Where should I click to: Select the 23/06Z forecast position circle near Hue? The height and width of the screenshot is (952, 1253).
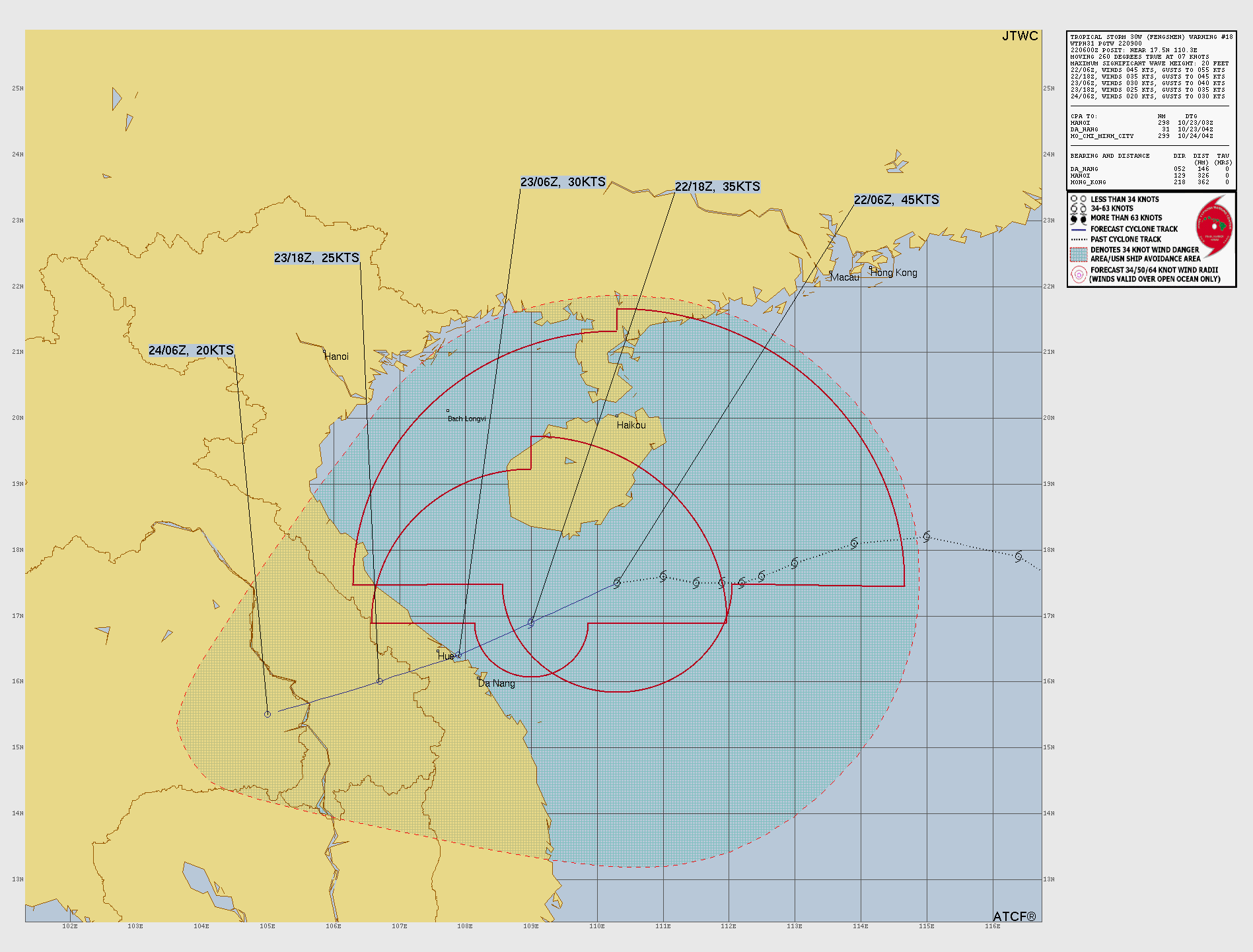(x=458, y=655)
